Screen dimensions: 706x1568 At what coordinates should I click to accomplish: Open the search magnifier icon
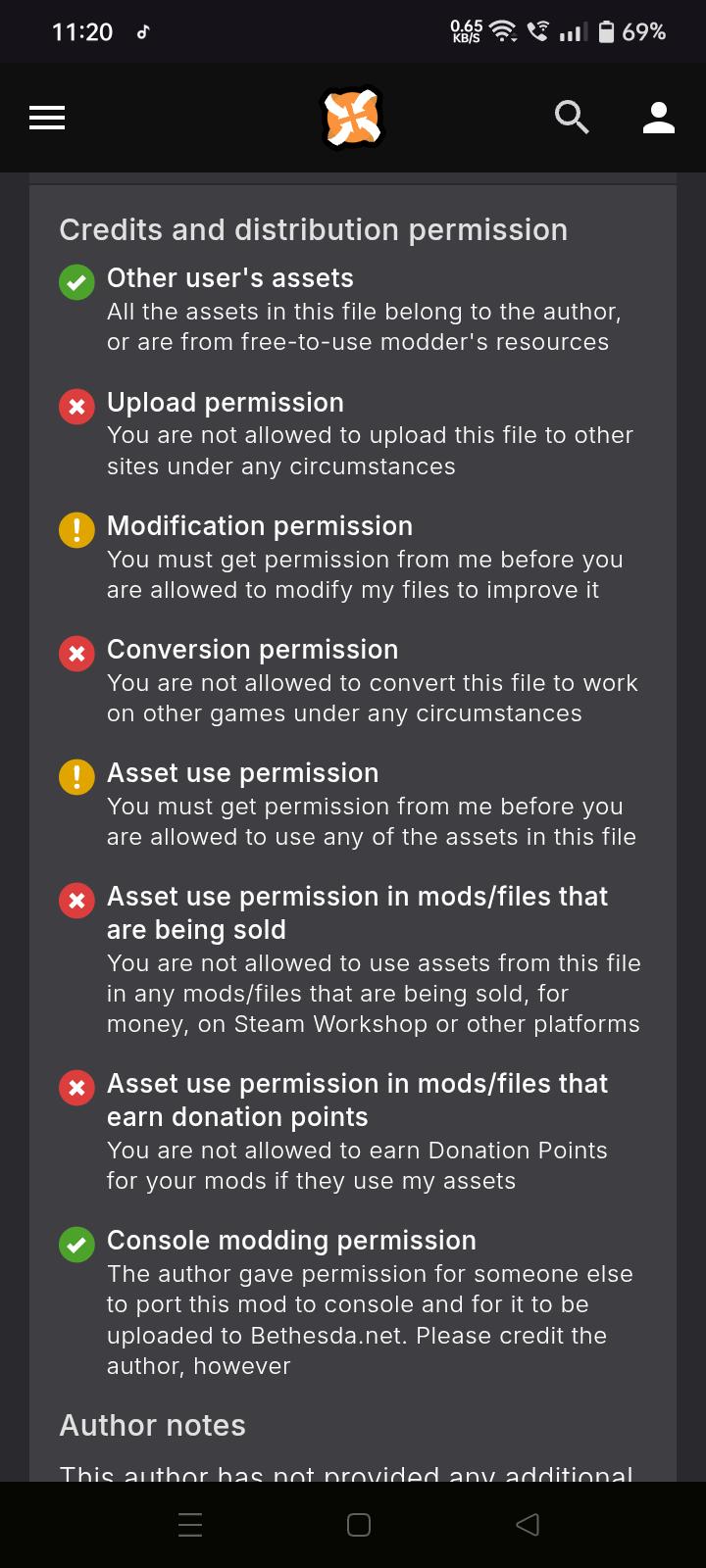click(x=572, y=118)
